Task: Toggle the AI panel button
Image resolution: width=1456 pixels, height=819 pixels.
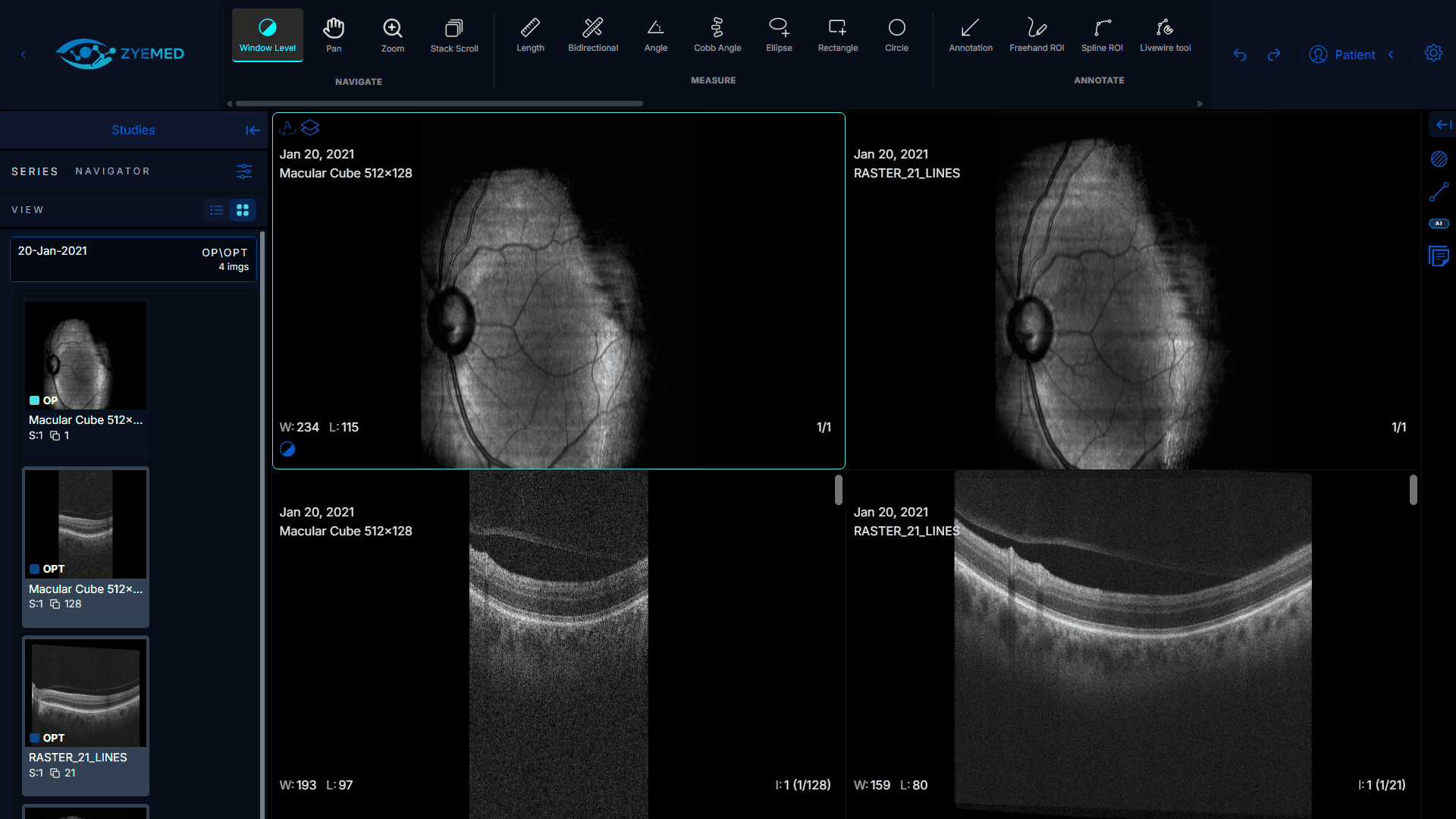Action: click(x=1439, y=224)
